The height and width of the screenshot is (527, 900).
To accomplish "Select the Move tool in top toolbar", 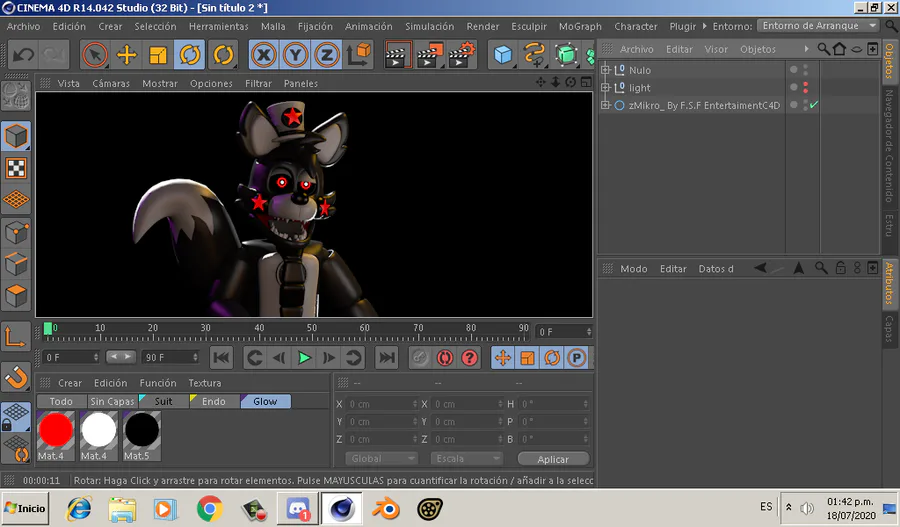I will pos(126,55).
